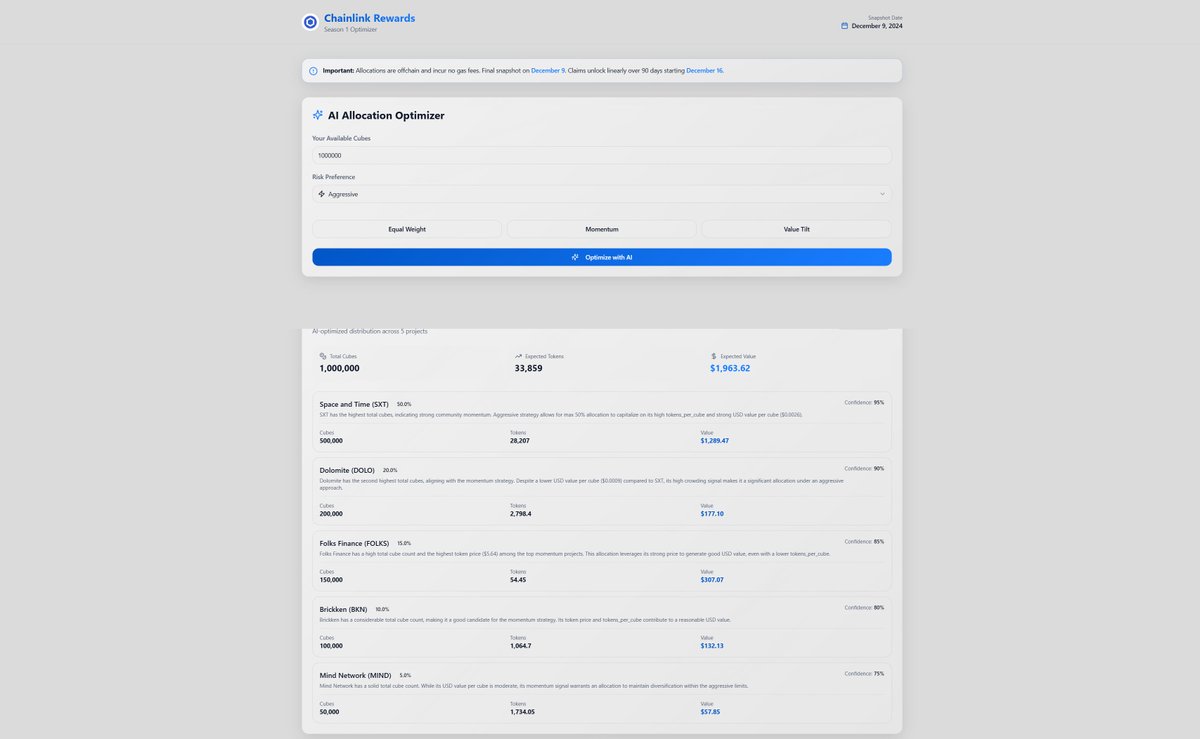1200x739 pixels.
Task: Click the Season 1 Optimizer subtitle
Action: (351, 29)
